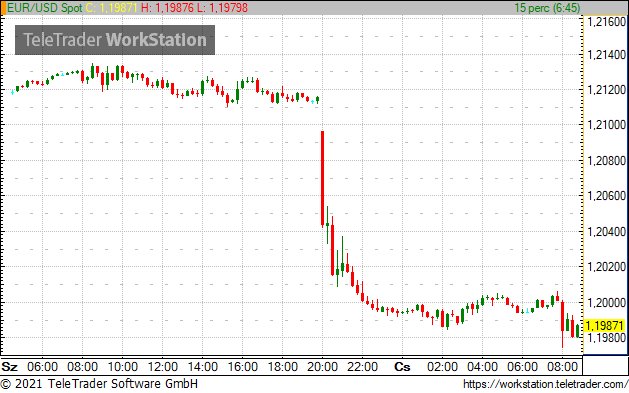Click the 1,20400 price axis label
Image resolution: width=629 pixels, height=393 pixels.
pos(606,231)
